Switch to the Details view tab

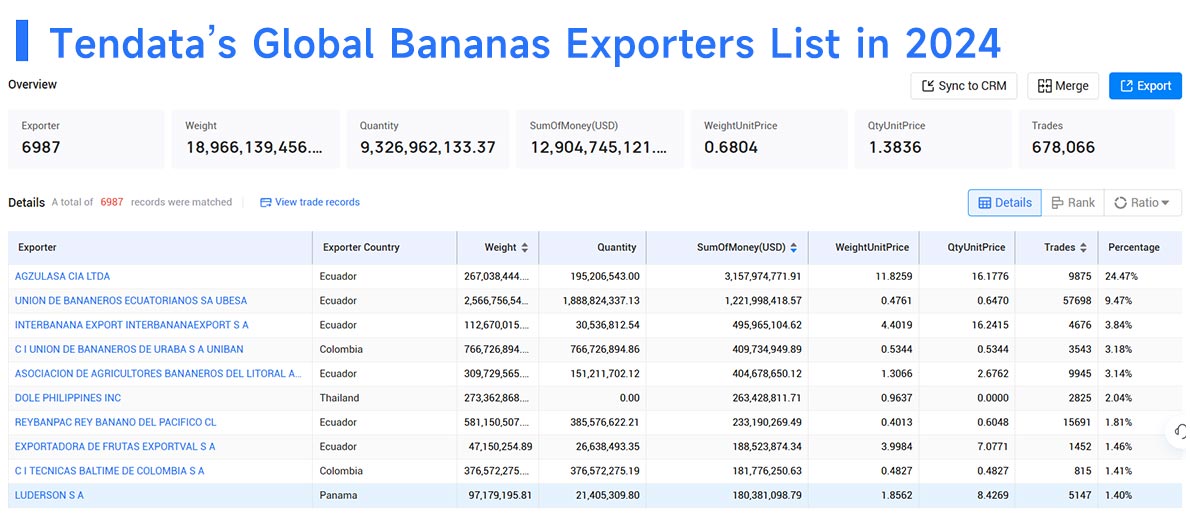pyautogui.click(x=1005, y=203)
